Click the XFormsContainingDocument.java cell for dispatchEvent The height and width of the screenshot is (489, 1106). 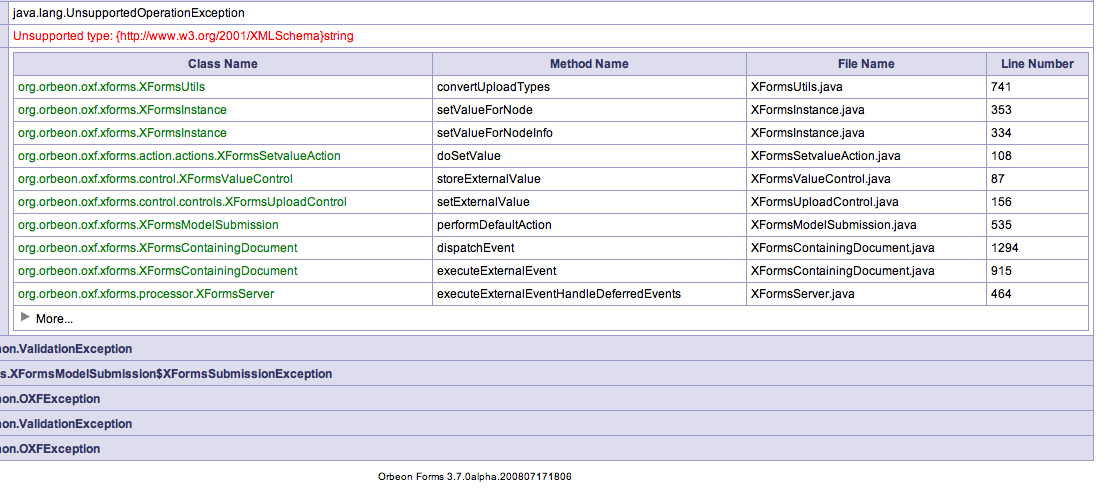click(842, 248)
